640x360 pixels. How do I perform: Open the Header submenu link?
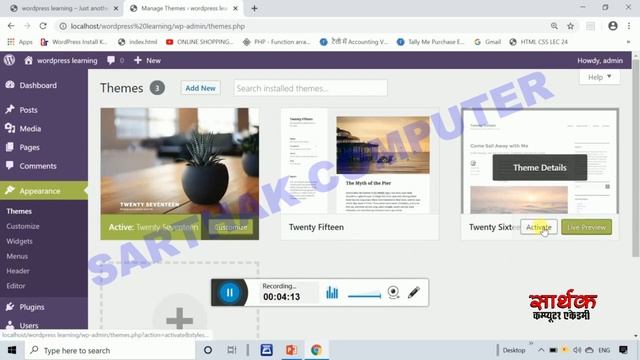pyautogui.click(x=18, y=271)
